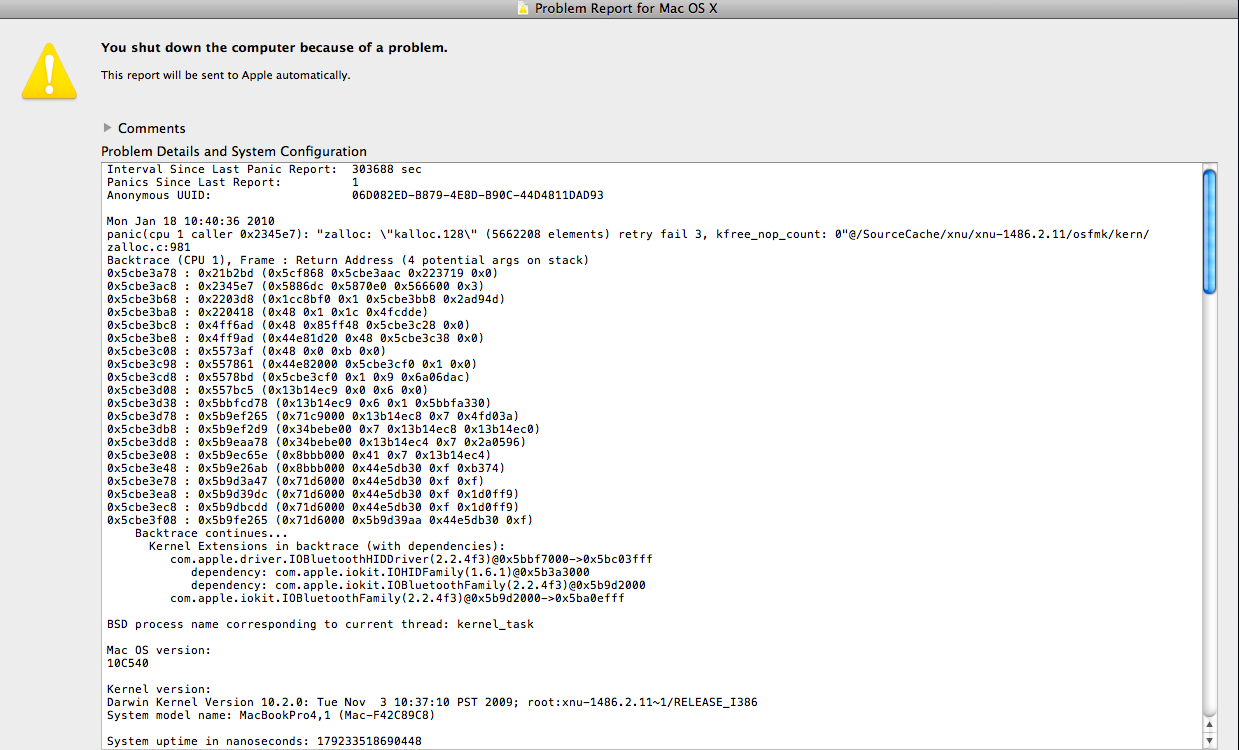
Task: Click the "Panics Since Last Report" line
Action: pyautogui.click(x=232, y=183)
